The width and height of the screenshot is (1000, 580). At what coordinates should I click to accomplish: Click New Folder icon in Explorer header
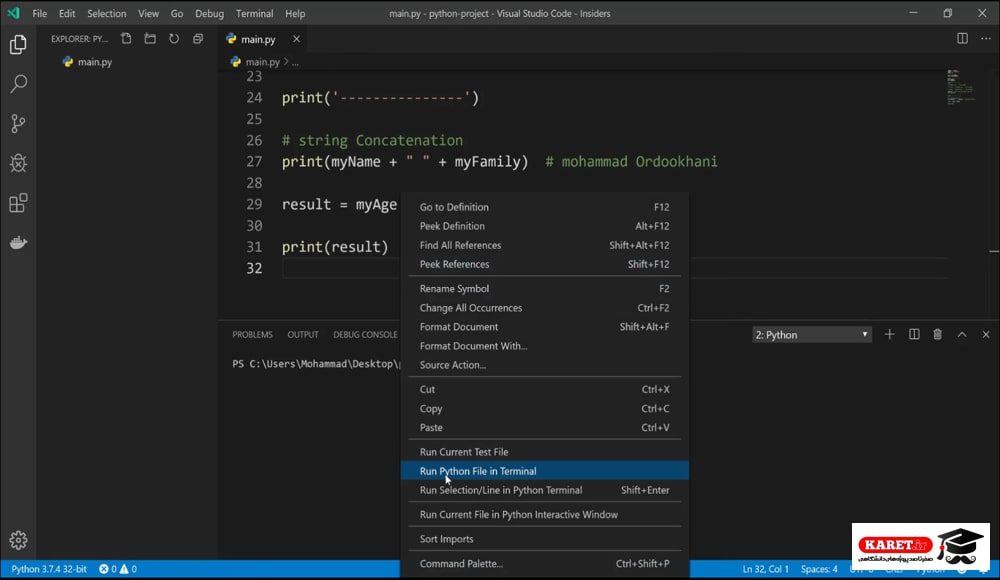[150, 39]
